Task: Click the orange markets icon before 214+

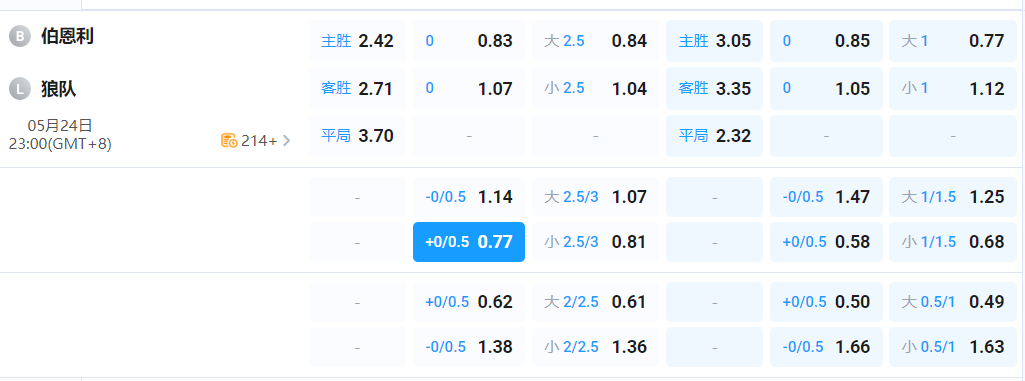Action: [229, 140]
